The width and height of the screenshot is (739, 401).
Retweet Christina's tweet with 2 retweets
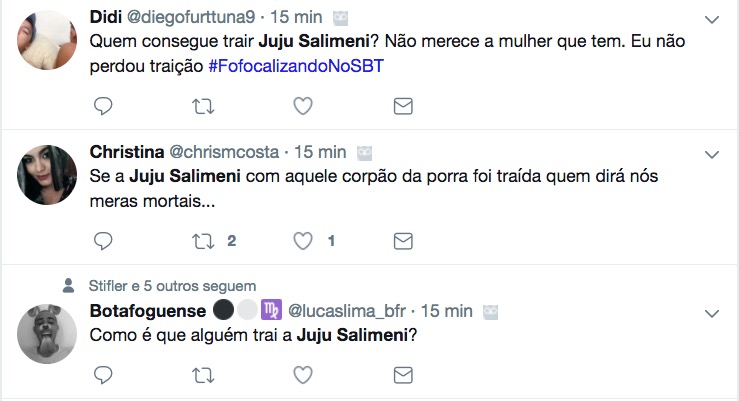click(202, 241)
